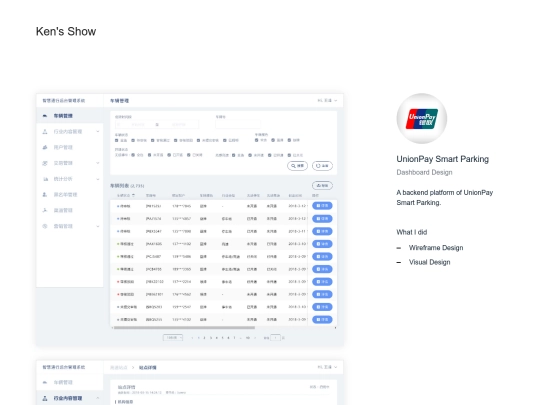The height and width of the screenshot is (405, 540).
Task: Click the scrollbar's right arrow
Action: (x=335, y=328)
